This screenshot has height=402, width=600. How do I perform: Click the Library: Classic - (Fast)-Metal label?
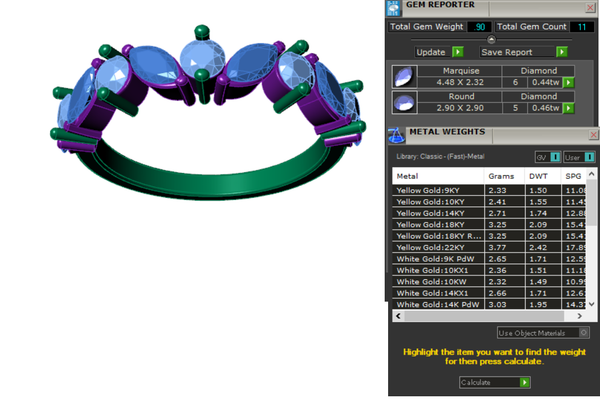coord(440,156)
